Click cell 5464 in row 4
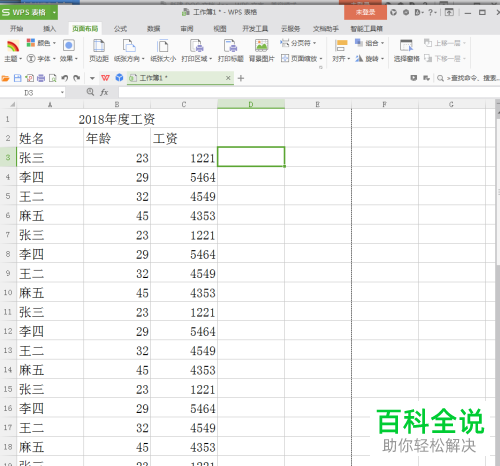Image resolution: width=500 pixels, height=466 pixels. [184, 177]
